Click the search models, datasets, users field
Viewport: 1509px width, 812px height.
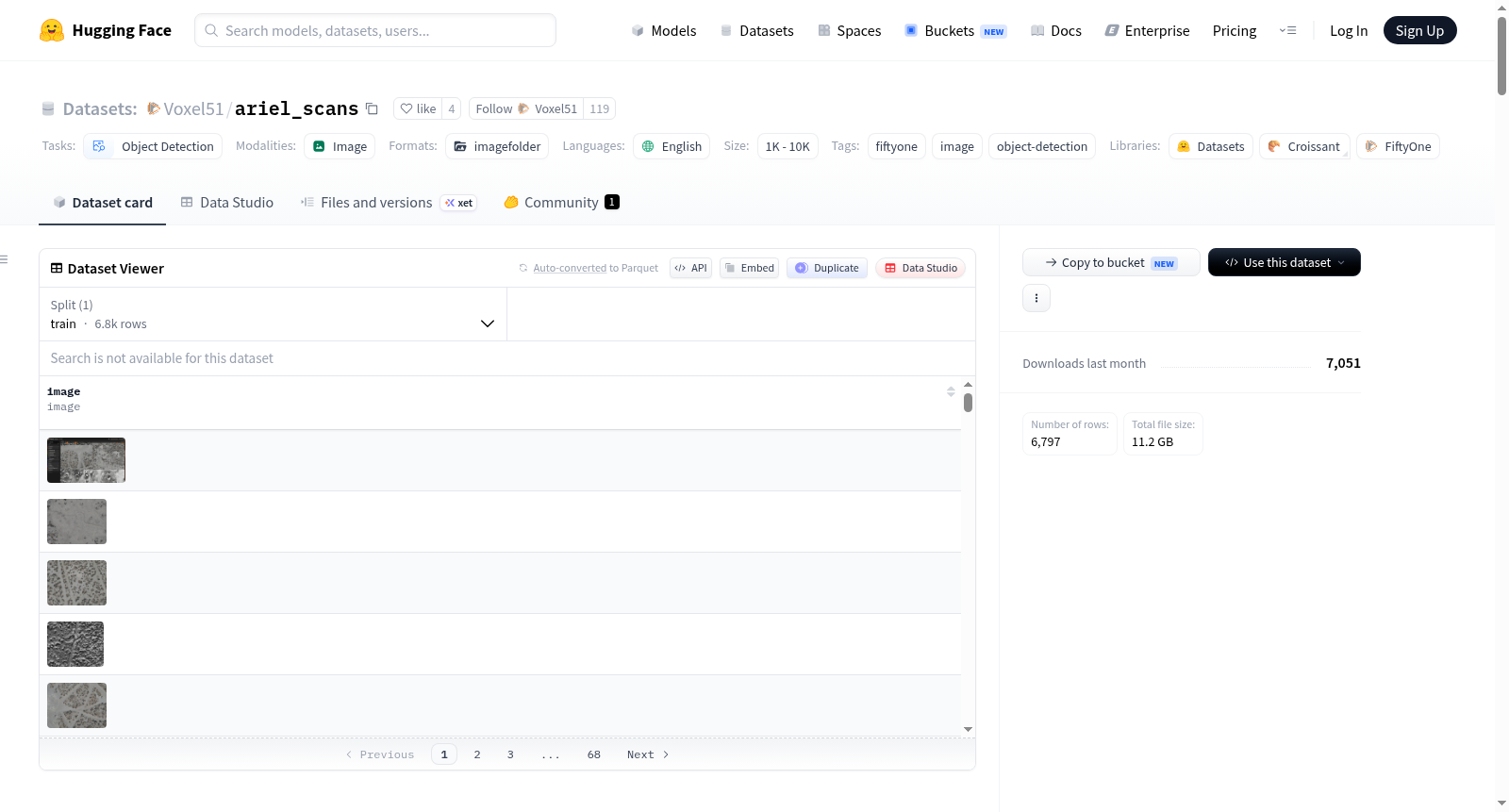pyautogui.click(x=375, y=30)
